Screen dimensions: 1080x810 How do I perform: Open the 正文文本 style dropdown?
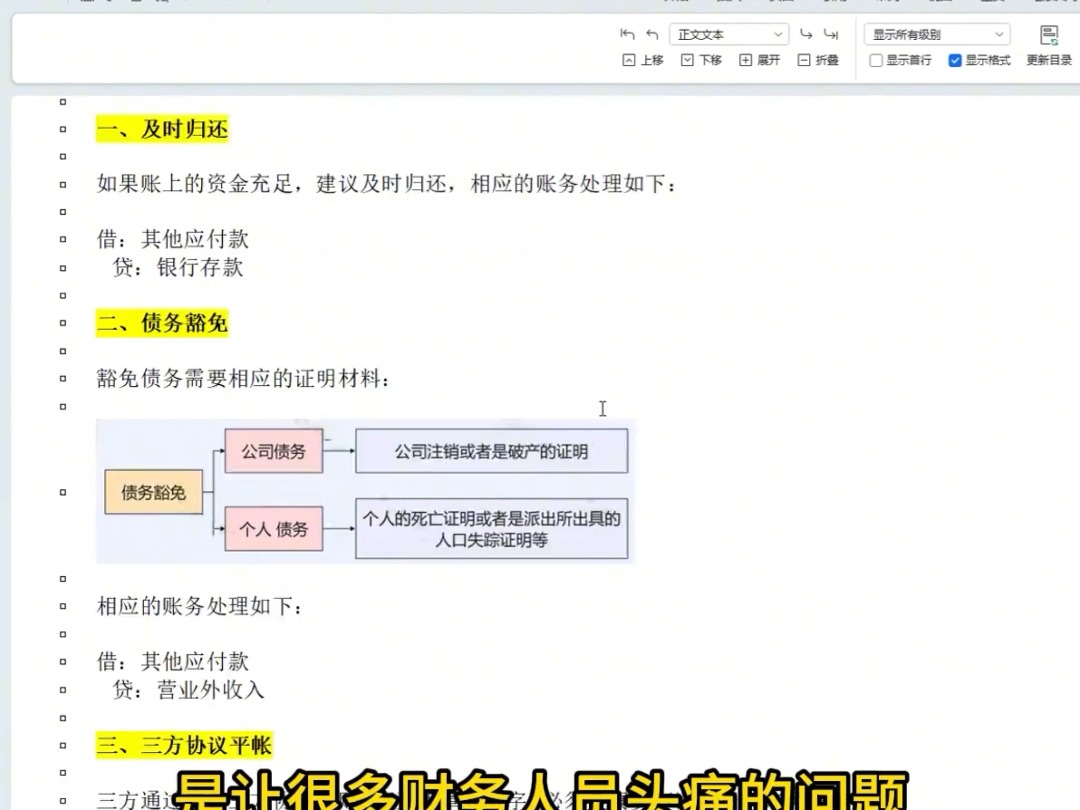[730, 33]
